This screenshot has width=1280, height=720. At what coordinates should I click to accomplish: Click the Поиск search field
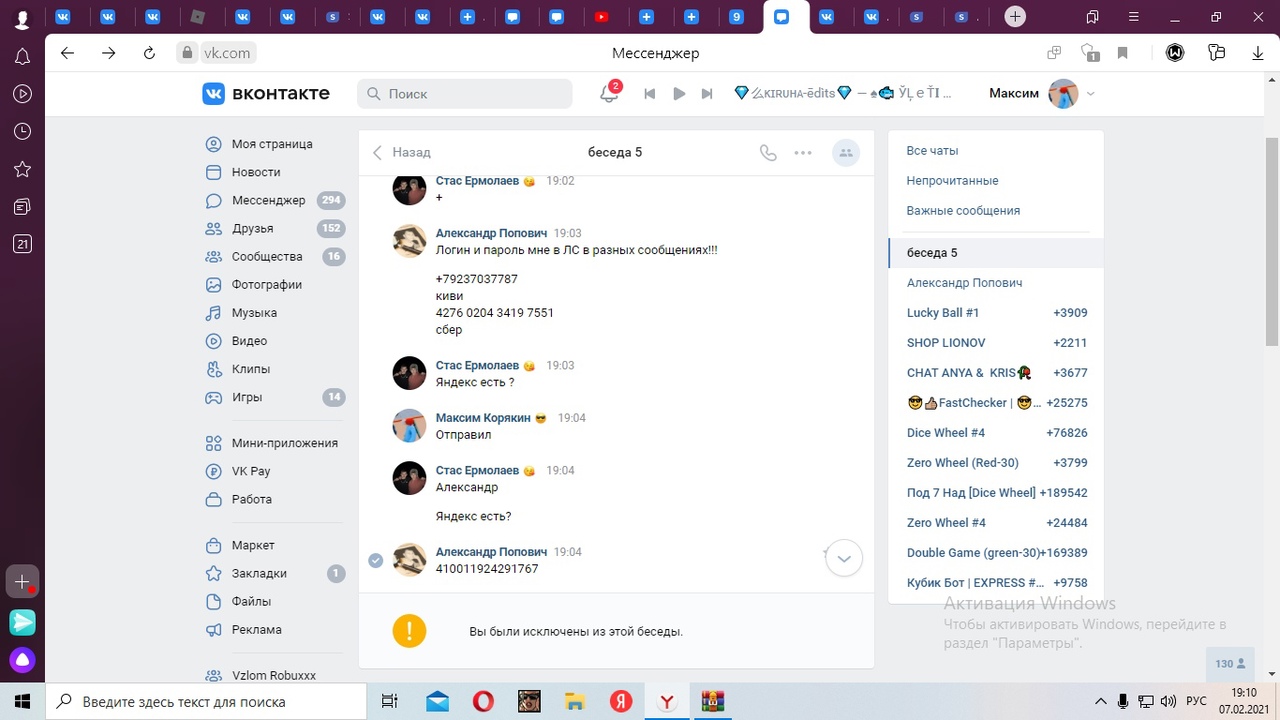tap(465, 94)
